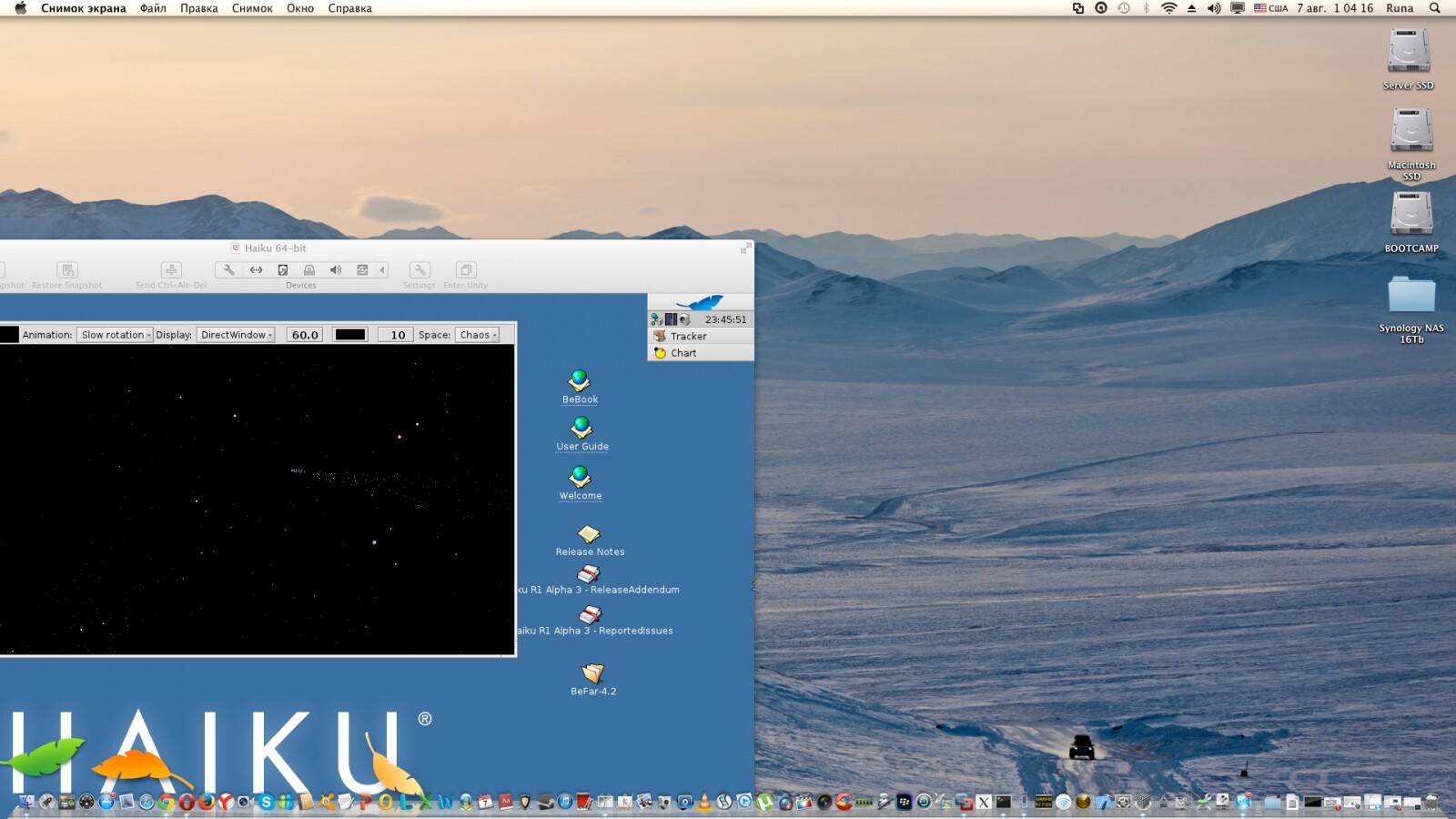
Task: Click the Bluetooth icon in menu bar
Action: pos(1147,8)
